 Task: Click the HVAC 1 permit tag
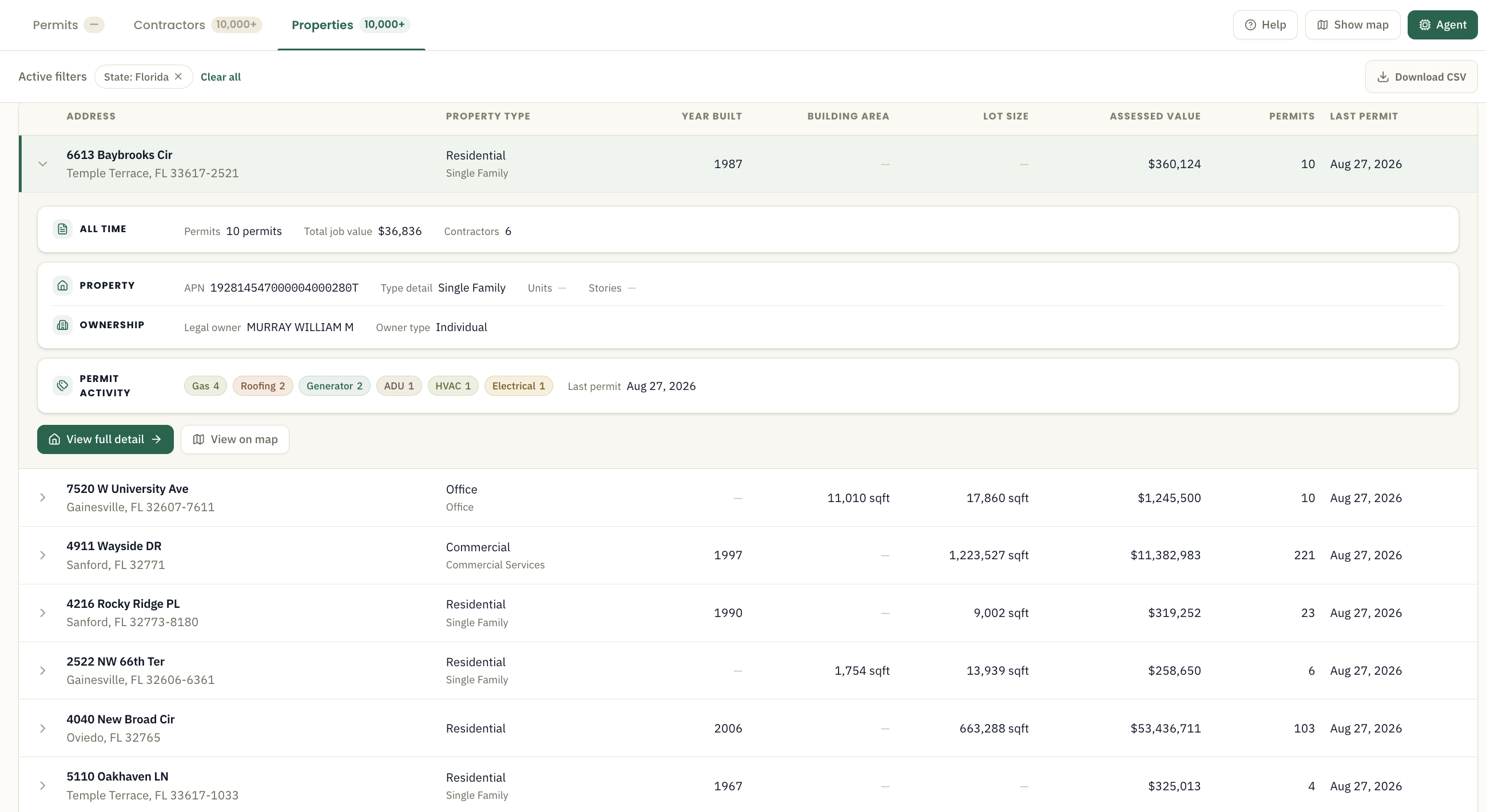(x=453, y=386)
